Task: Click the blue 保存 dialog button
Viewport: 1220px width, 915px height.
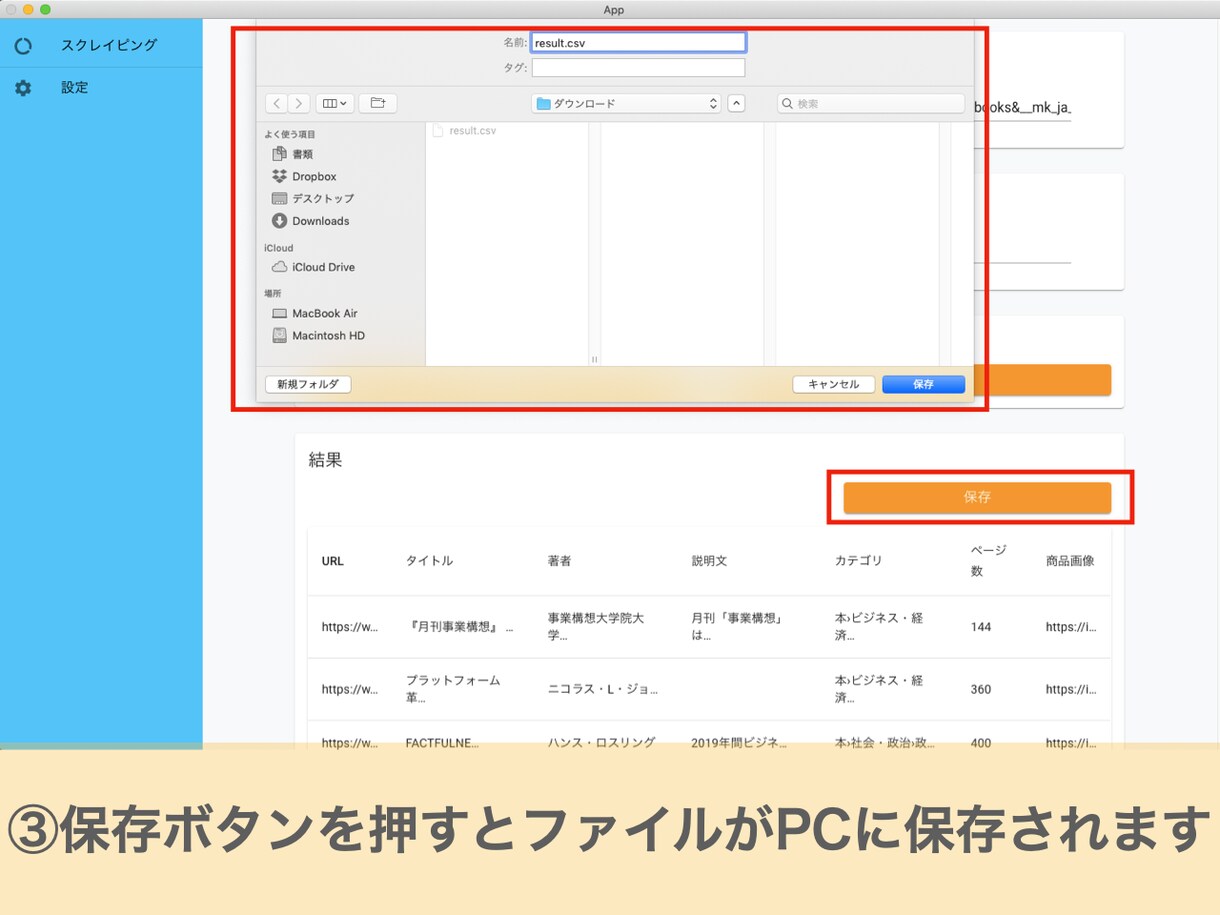Action: (x=923, y=384)
